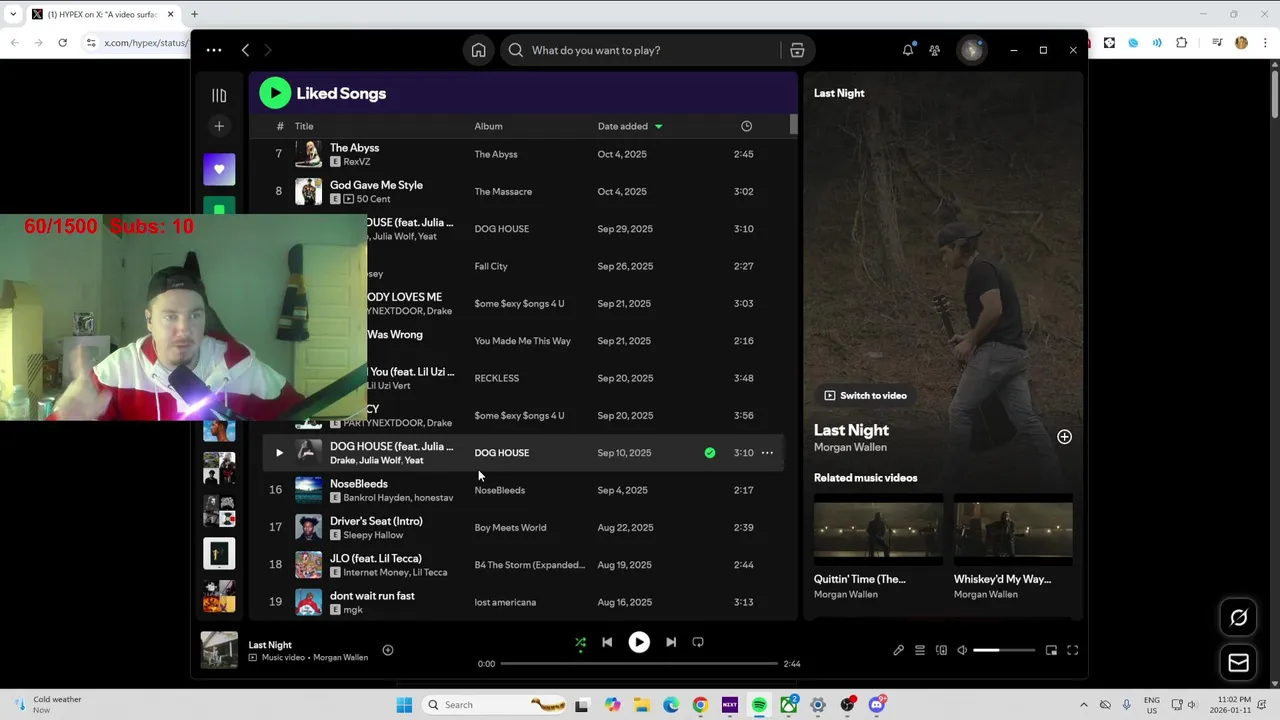Create a playlist with the sidebar plus button

point(219,126)
